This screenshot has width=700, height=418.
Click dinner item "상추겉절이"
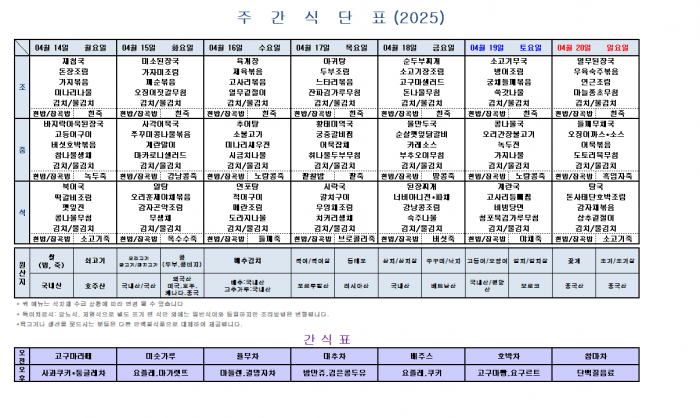point(596,218)
